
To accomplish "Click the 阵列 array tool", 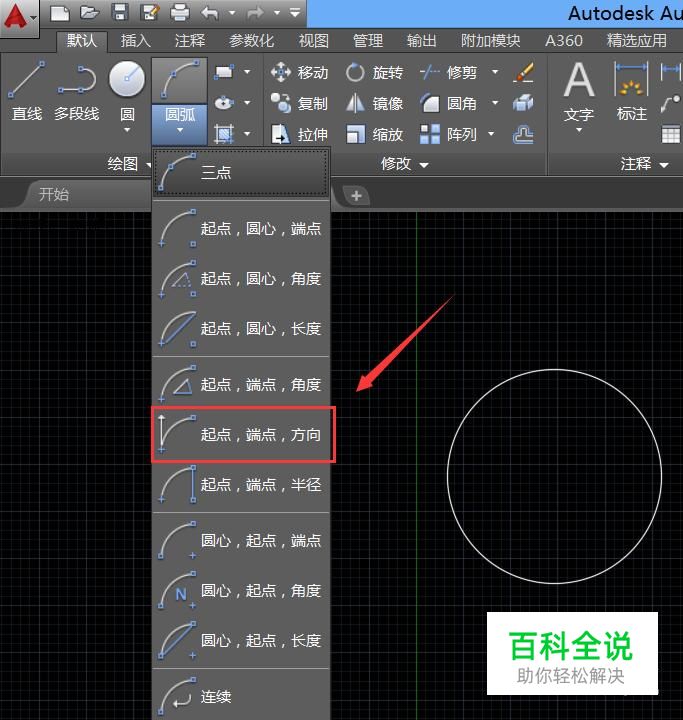I will click(449, 135).
